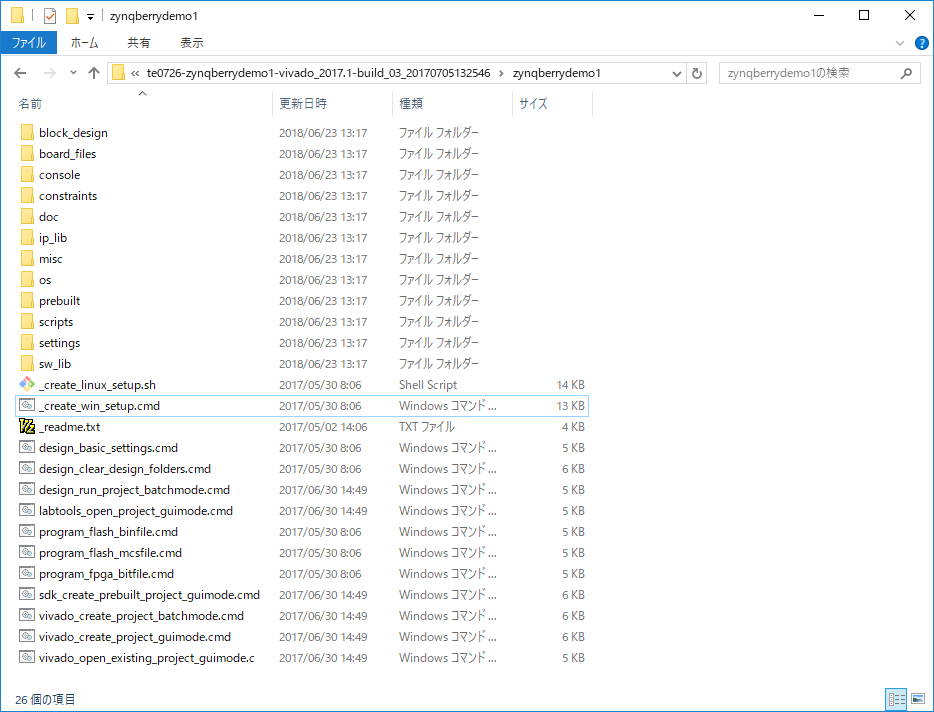Click the zynqberrydemo1 search box
This screenshot has height=712, width=934.
tap(810, 73)
